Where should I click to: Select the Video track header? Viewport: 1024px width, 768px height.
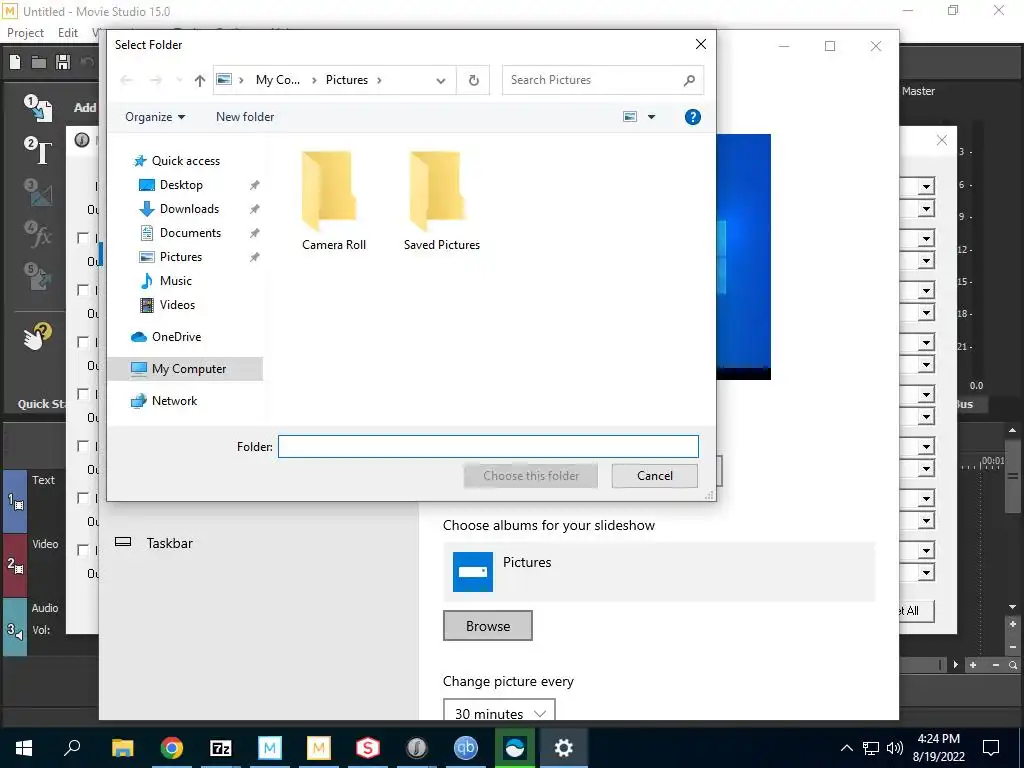[x=34, y=566]
